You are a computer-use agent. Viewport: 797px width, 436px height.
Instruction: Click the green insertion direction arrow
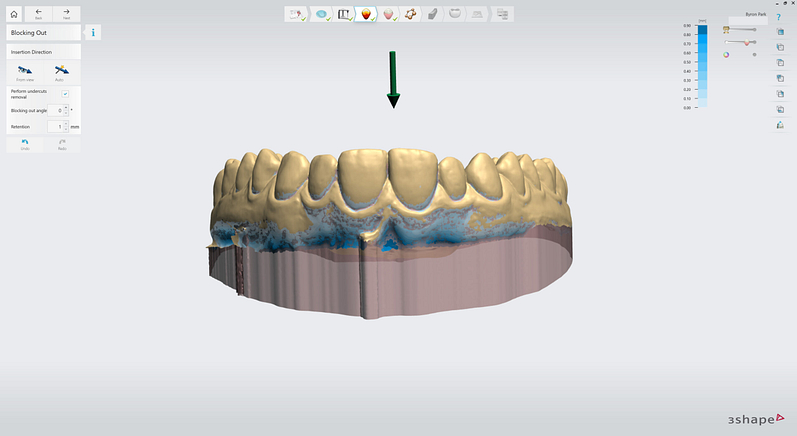click(x=393, y=79)
